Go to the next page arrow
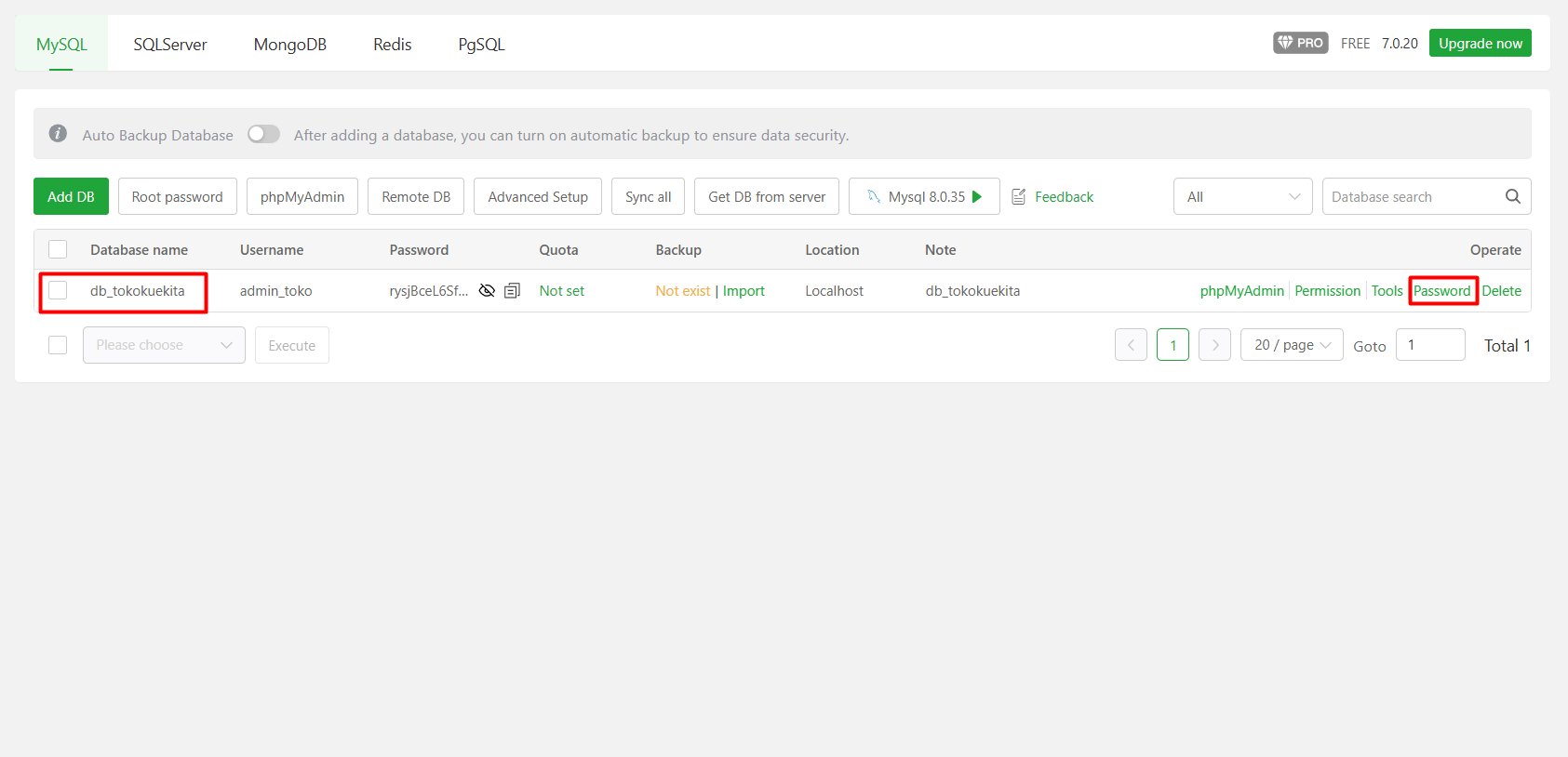Screen dimensions: 1568x757 click(1214, 345)
